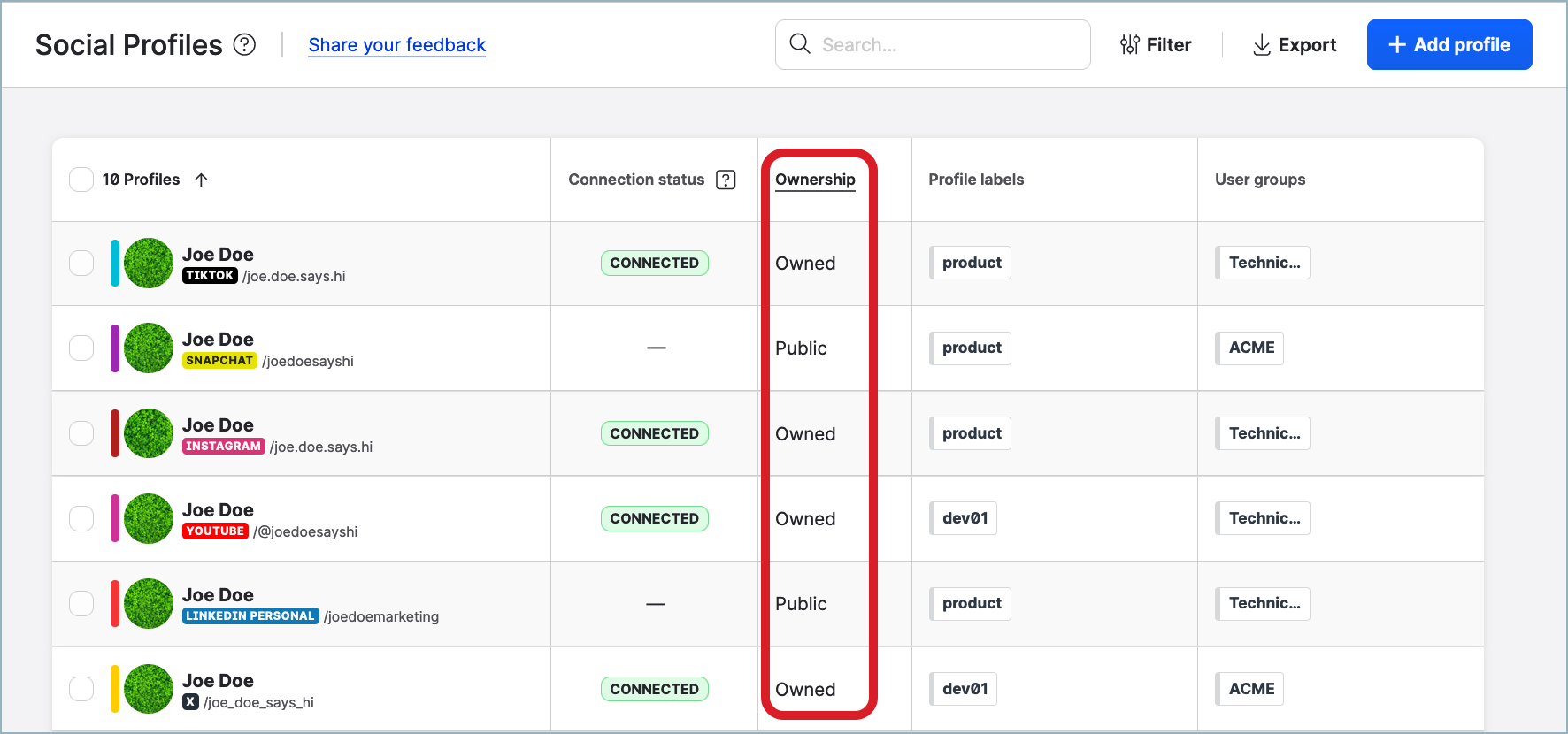This screenshot has width=1568, height=734.
Task: Sort by the Ownership column header
Action: (815, 180)
